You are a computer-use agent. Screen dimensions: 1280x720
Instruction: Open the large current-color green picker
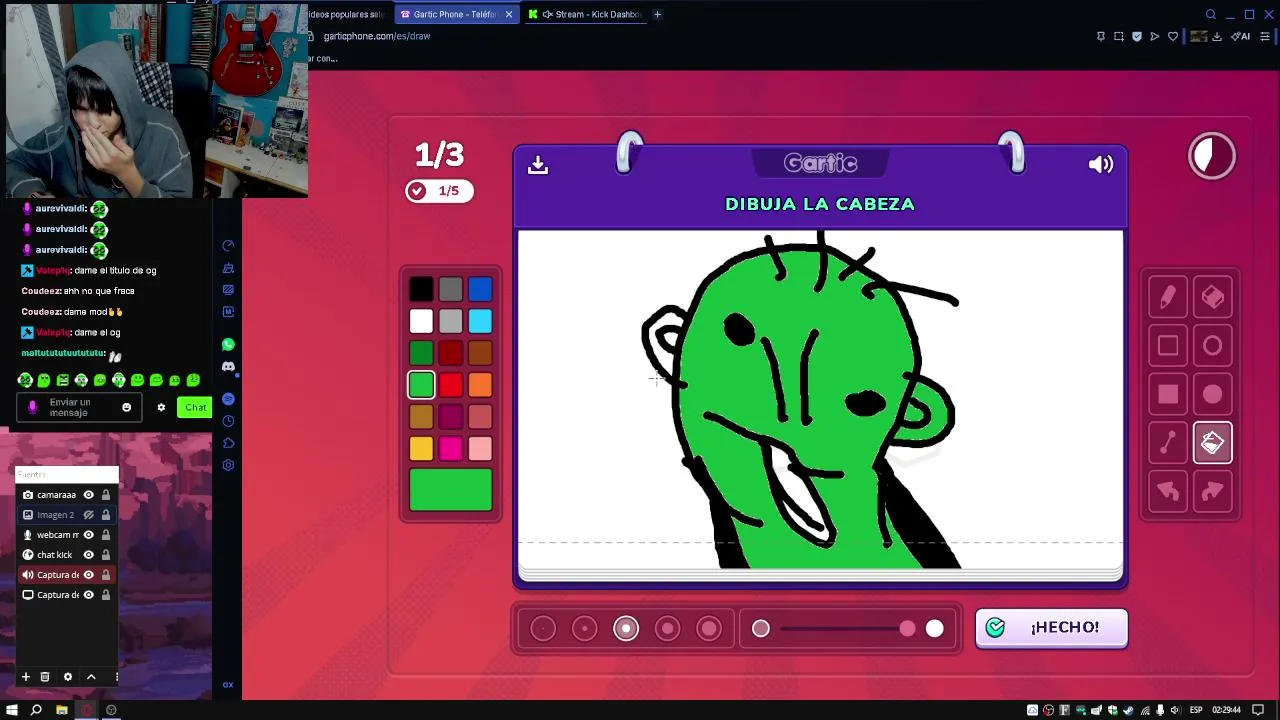[451, 490]
